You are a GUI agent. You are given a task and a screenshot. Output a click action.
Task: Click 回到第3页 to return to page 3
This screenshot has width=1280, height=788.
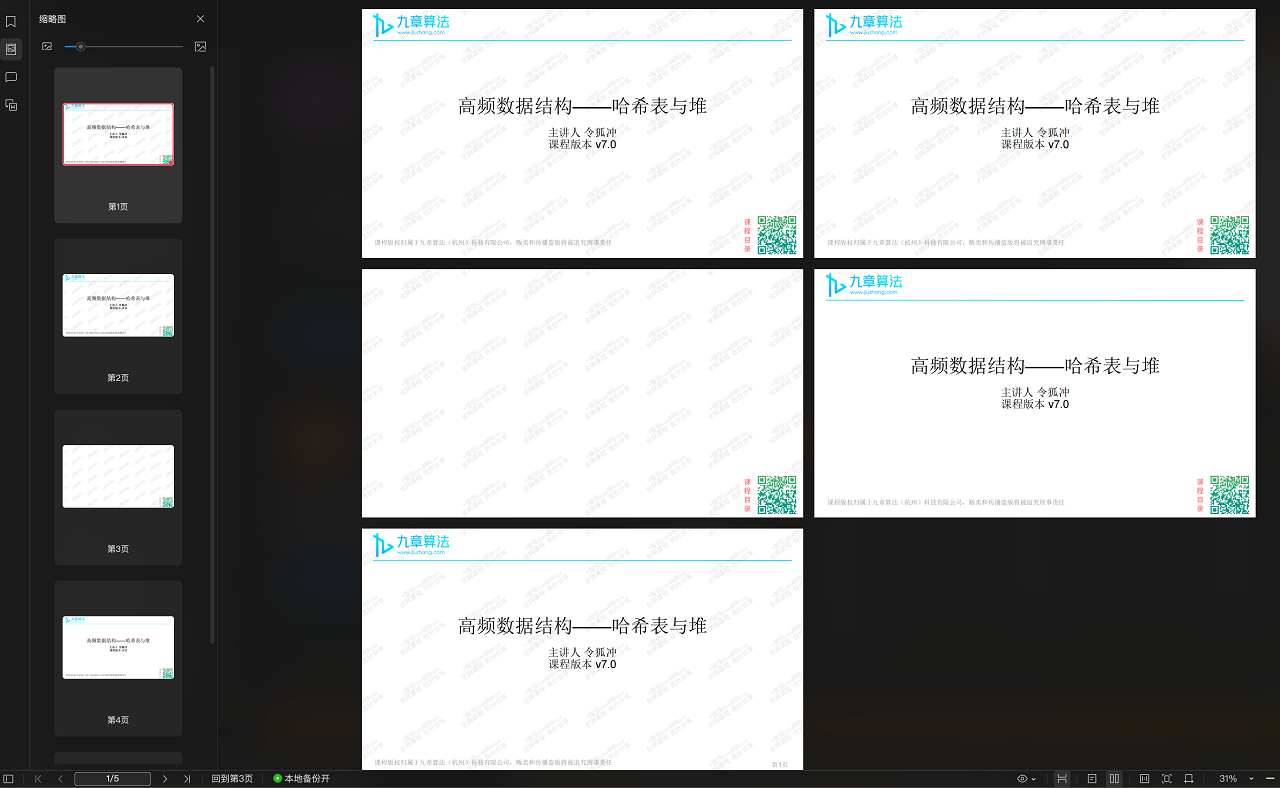pos(232,779)
